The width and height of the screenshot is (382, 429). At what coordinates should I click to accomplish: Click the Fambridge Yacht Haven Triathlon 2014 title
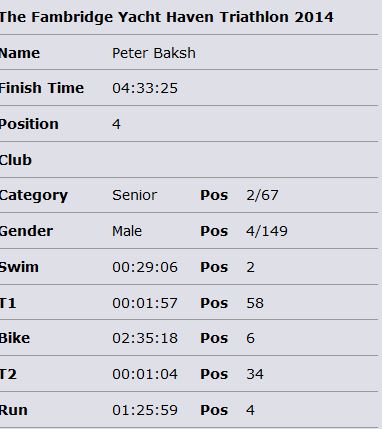coord(166,17)
